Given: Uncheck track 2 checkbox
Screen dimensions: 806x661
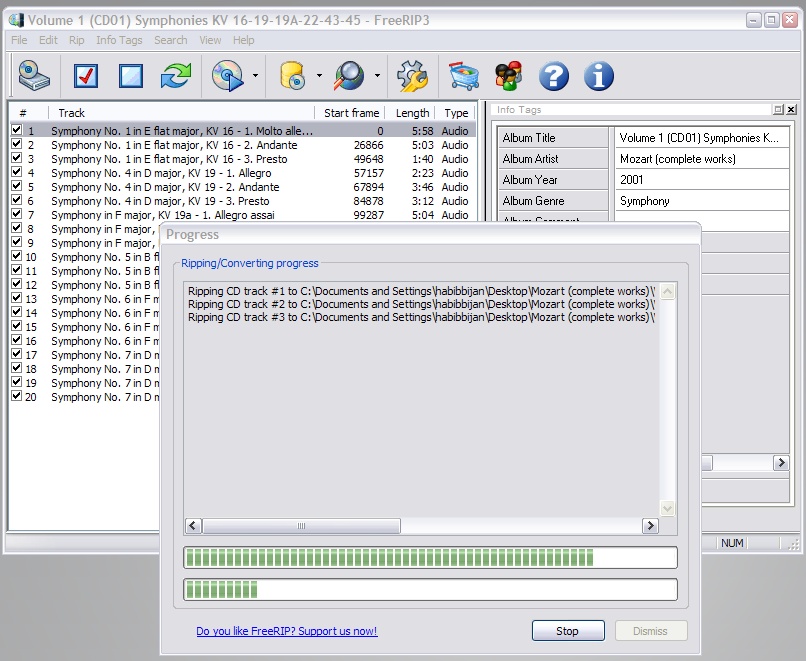Looking at the screenshot, I should (x=16, y=143).
